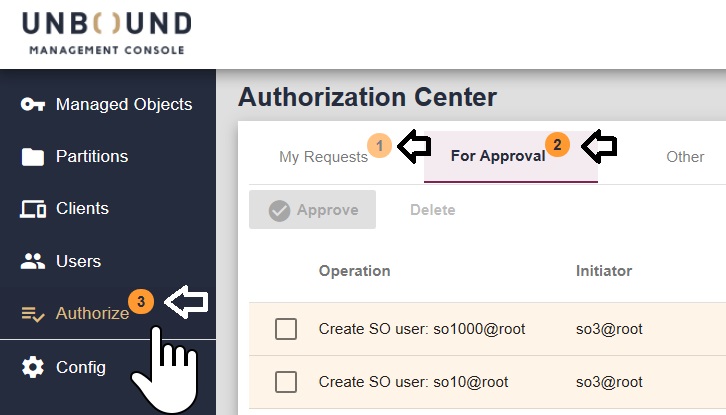Click the badge on My Requests
The width and height of the screenshot is (726, 415).
(379, 145)
